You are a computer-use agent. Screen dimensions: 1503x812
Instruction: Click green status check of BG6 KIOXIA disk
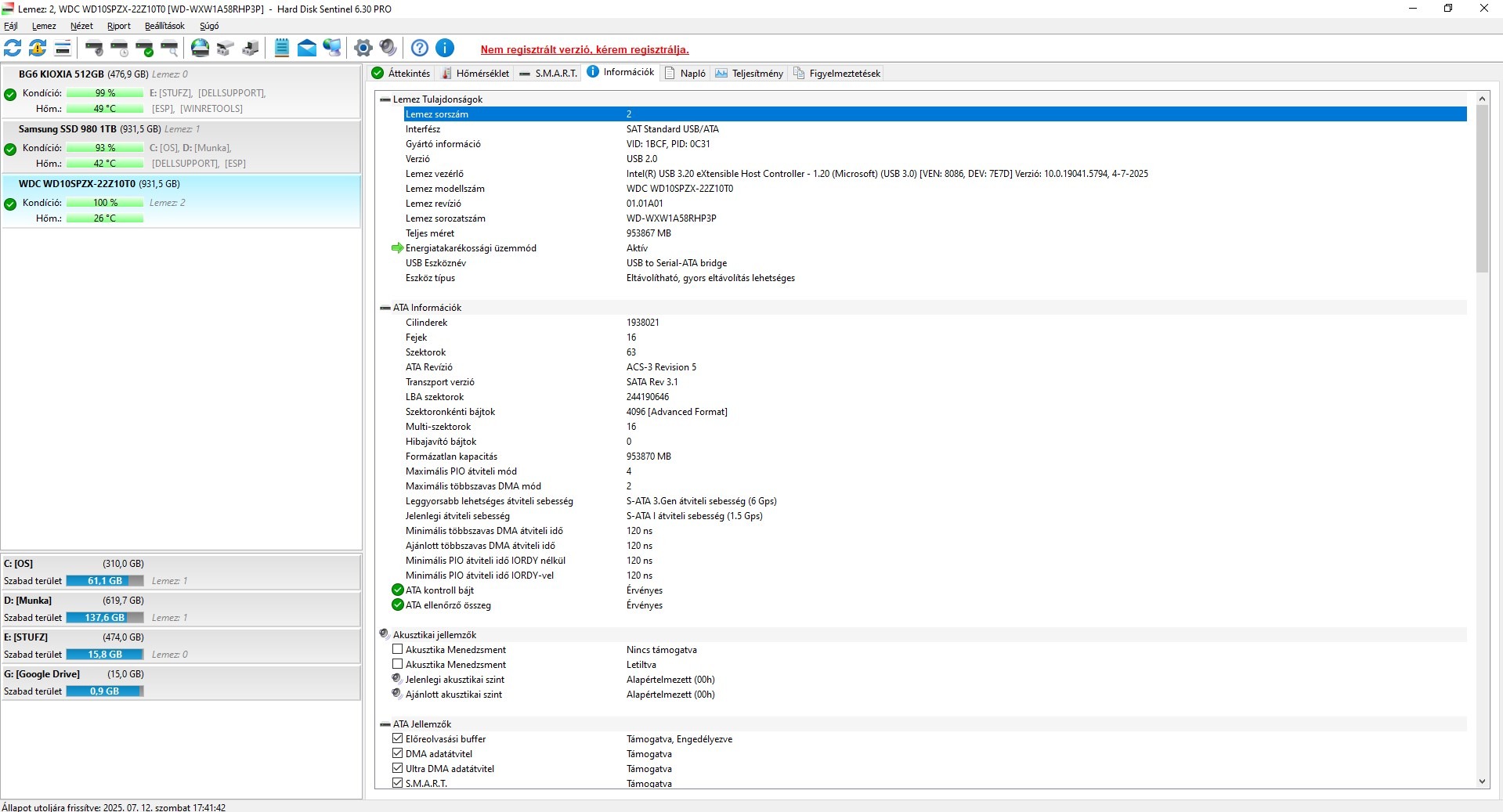point(10,95)
